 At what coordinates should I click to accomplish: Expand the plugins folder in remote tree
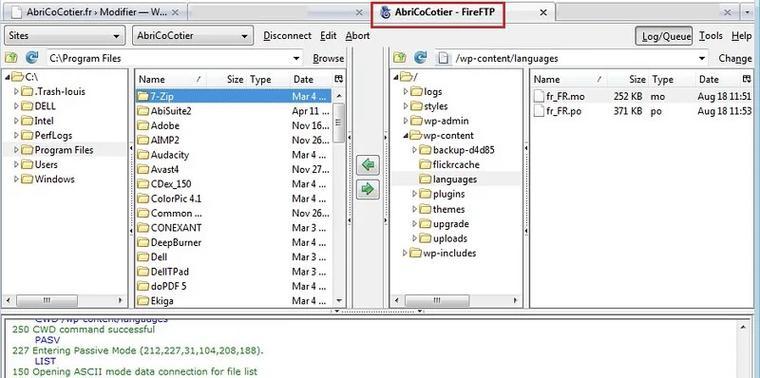414,194
